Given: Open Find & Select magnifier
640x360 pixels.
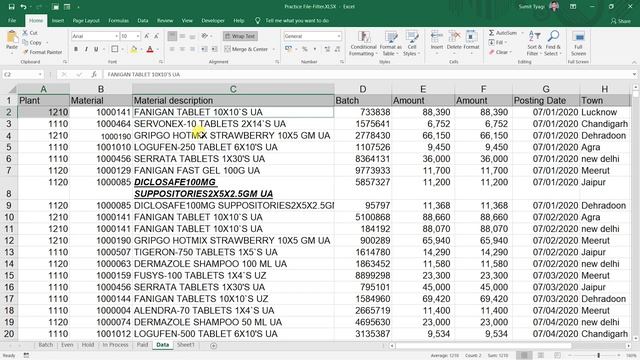Looking at the screenshot, I should click(553, 43).
